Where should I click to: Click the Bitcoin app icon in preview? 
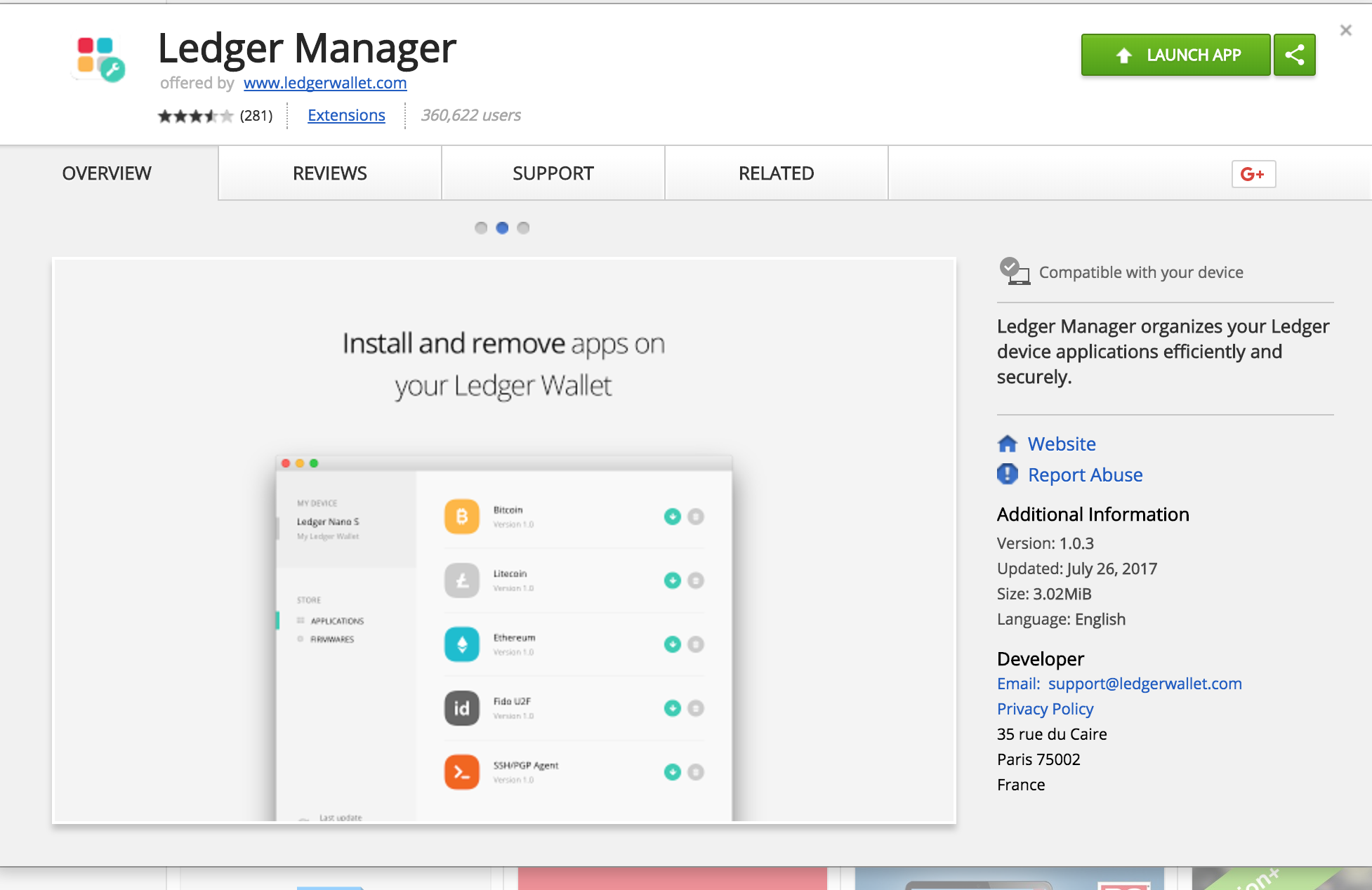click(x=462, y=517)
